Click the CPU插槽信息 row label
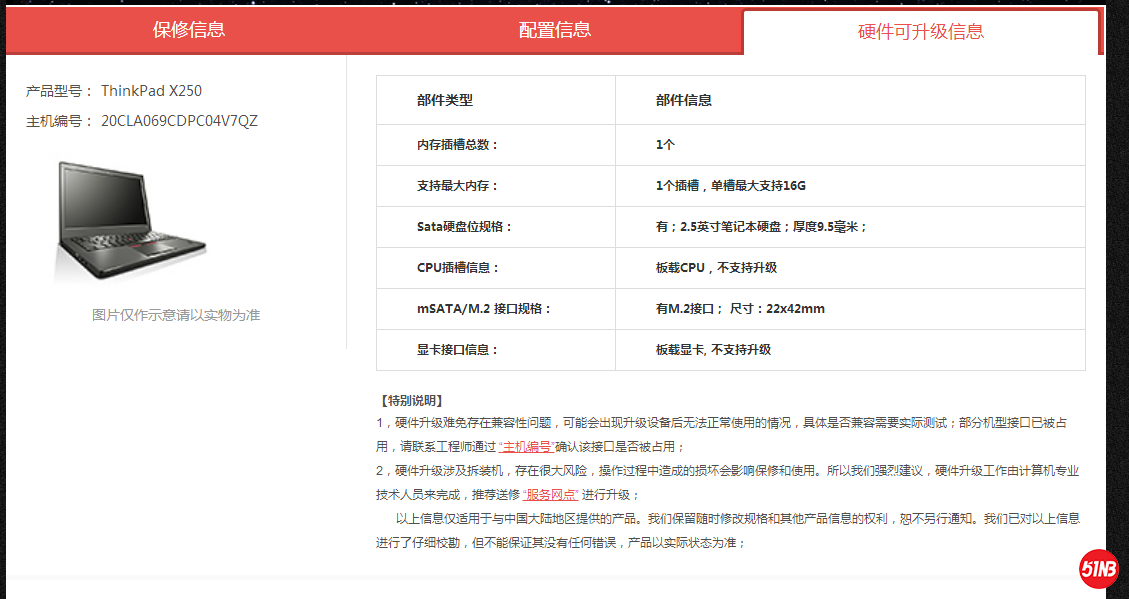Screen dimensions: 1129x599 pyautogui.click(x=458, y=268)
